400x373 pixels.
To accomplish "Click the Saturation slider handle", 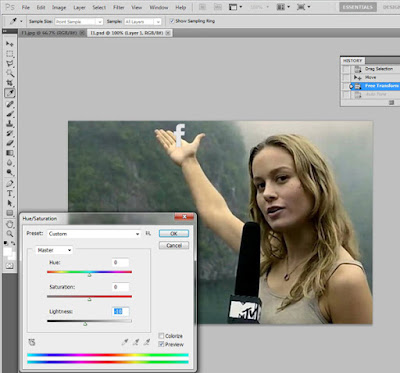I will coord(89,299).
